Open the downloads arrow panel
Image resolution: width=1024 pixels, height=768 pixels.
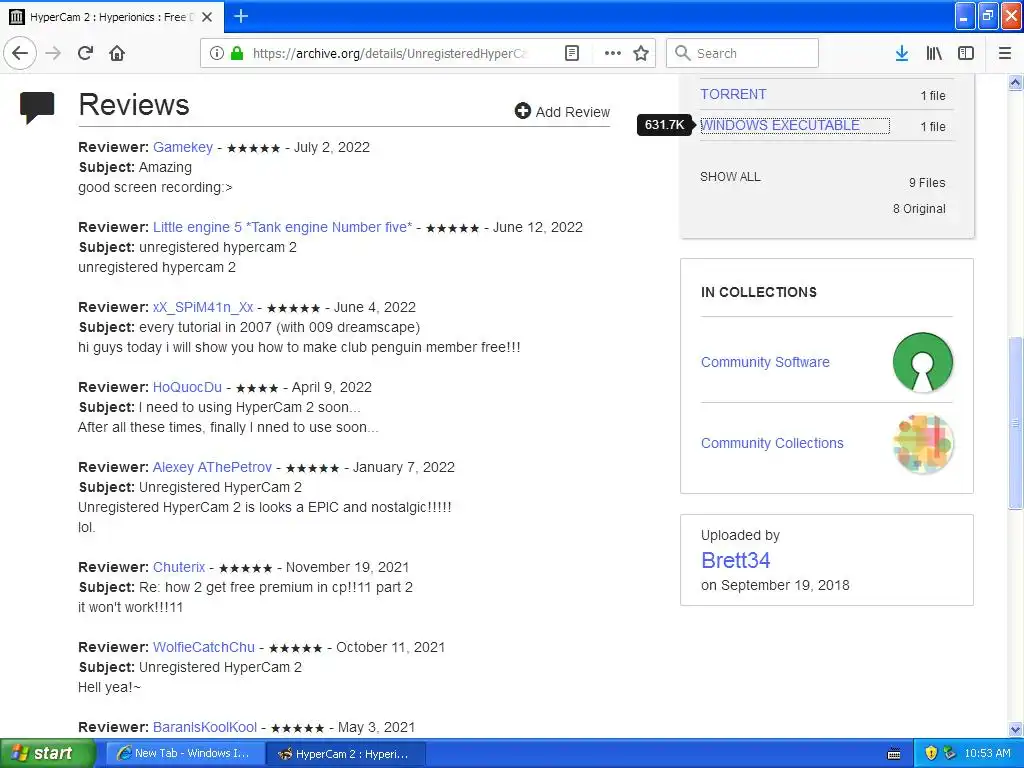[901, 53]
